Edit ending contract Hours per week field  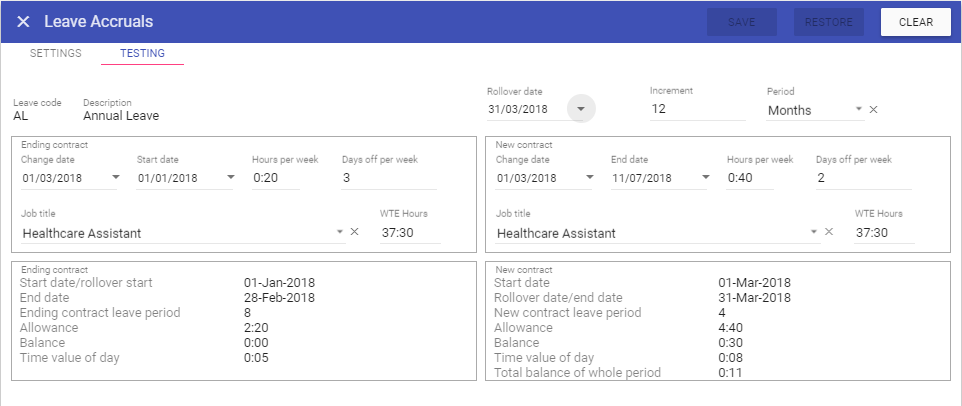(290, 178)
